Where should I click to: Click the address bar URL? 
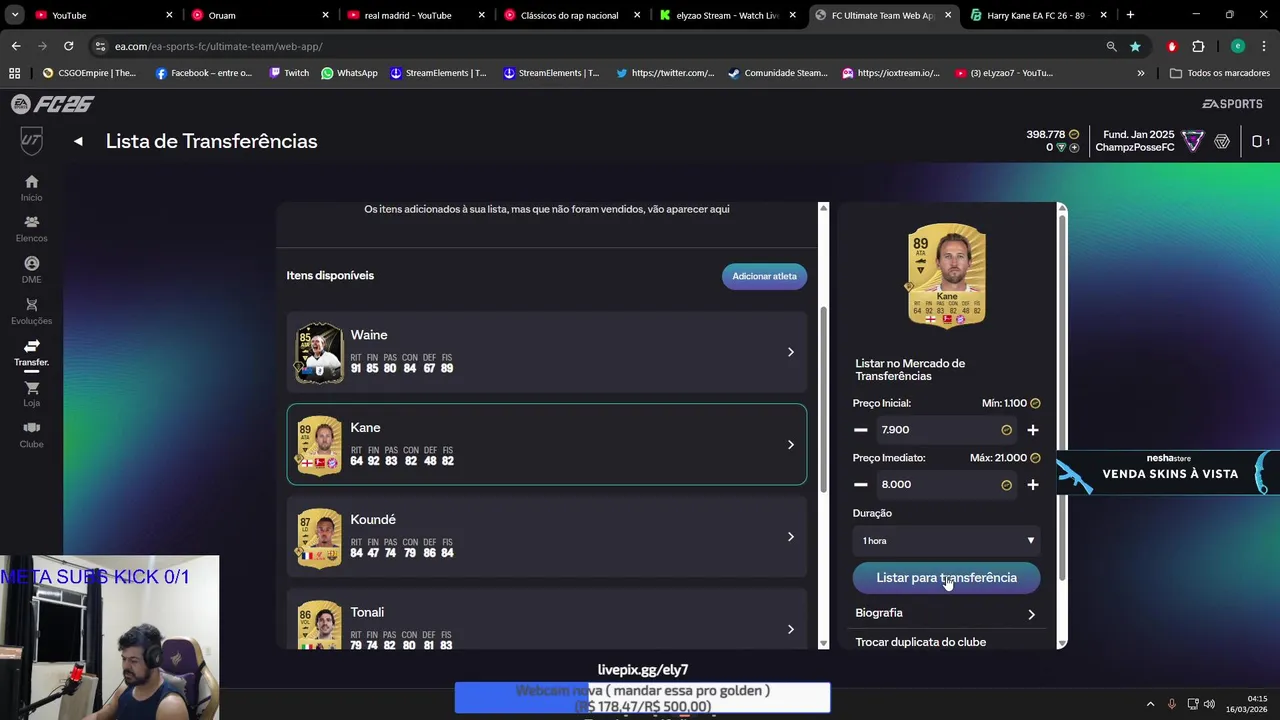tap(218, 46)
